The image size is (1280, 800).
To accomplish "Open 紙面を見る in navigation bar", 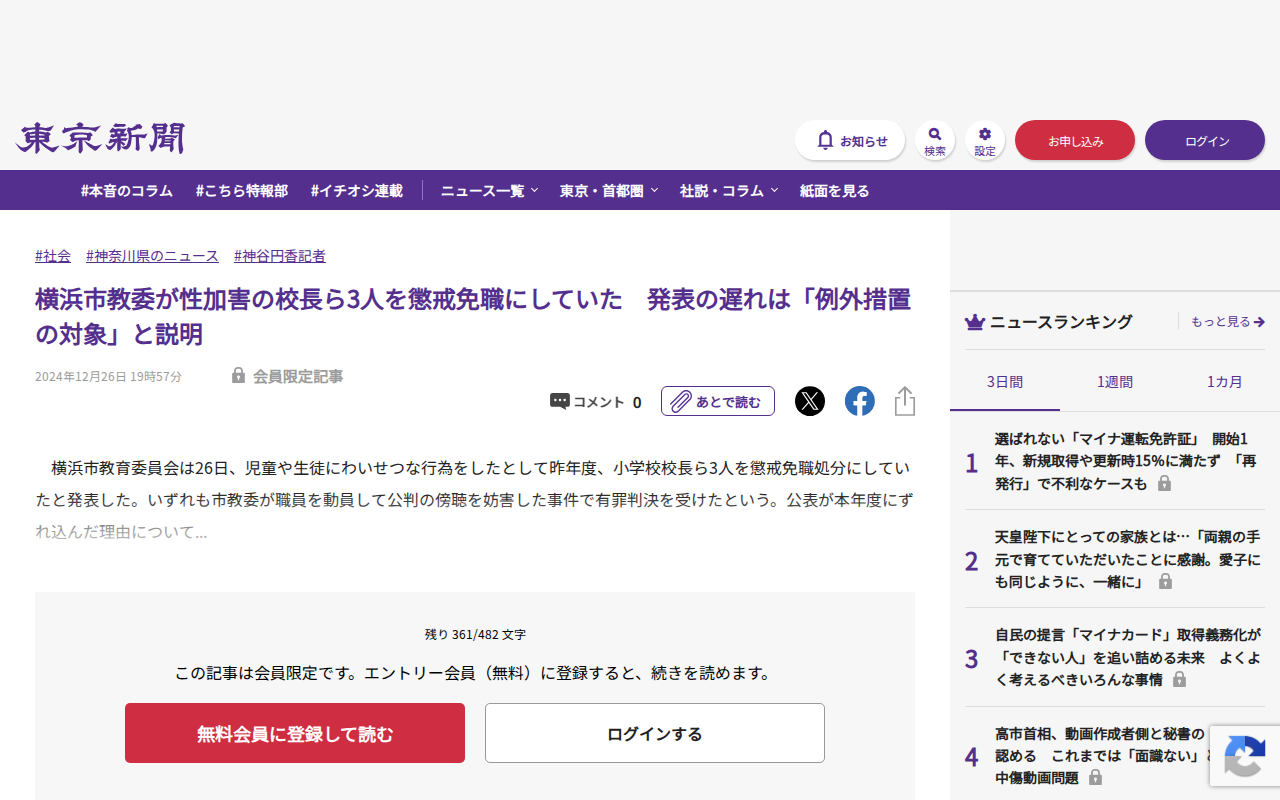I will pyautogui.click(x=835, y=190).
